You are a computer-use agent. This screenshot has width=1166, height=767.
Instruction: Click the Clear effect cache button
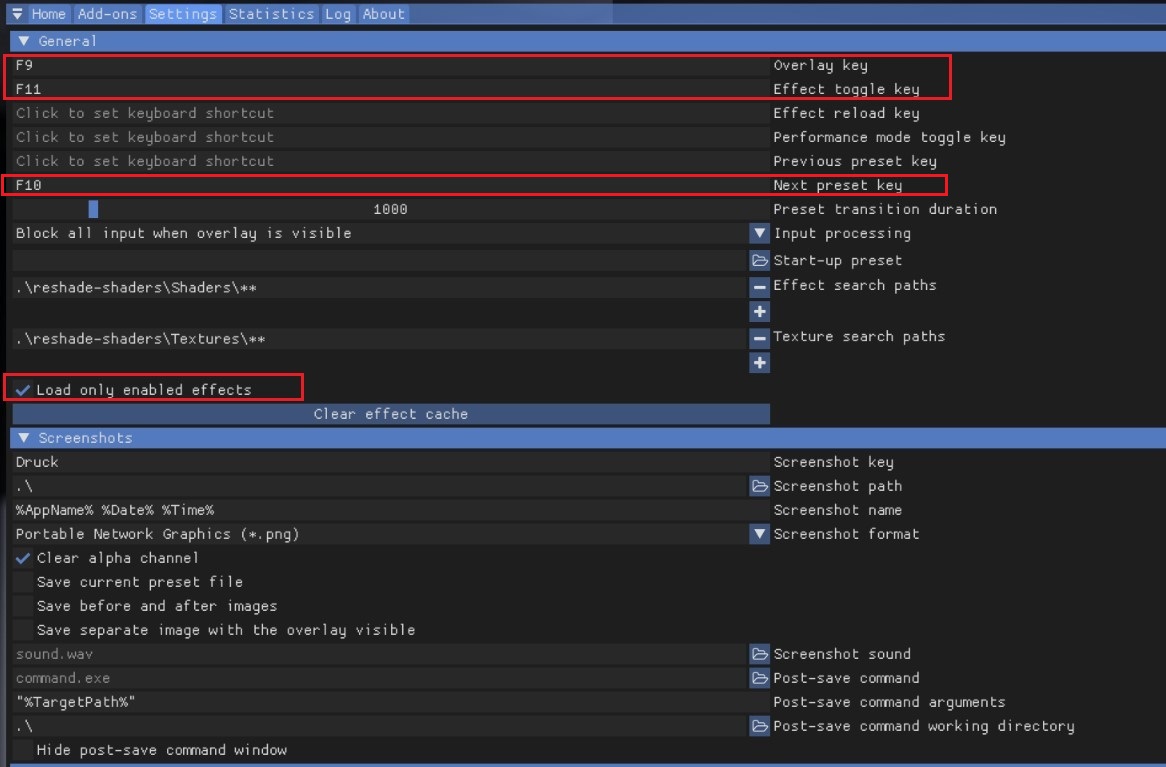coord(390,414)
